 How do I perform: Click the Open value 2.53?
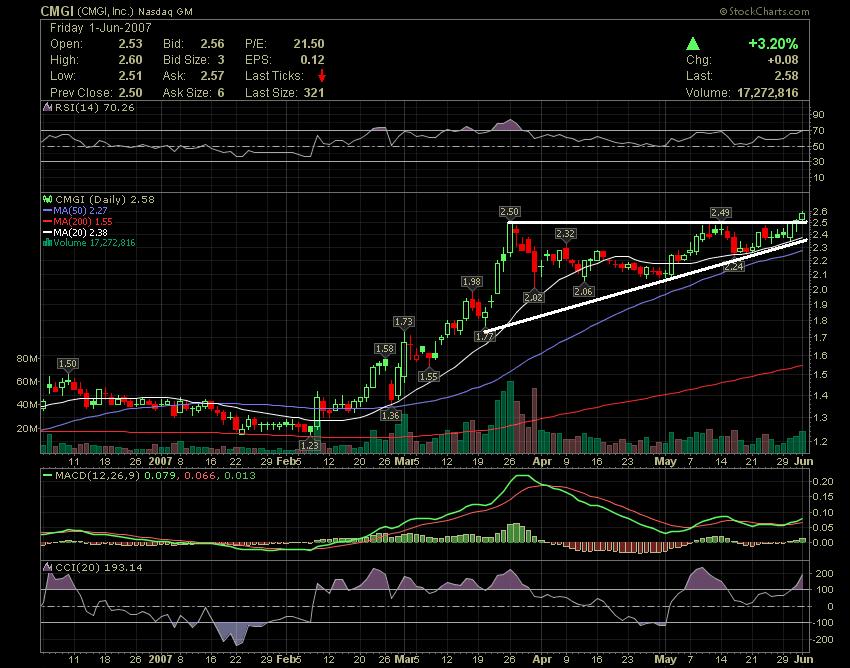(x=130, y=44)
